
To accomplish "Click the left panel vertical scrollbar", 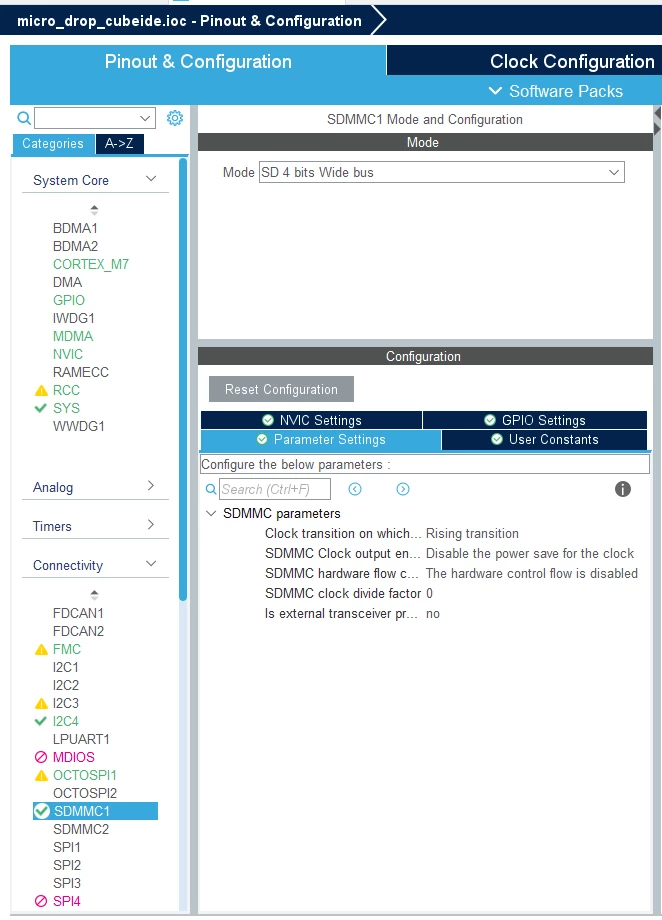I will click(183, 379).
